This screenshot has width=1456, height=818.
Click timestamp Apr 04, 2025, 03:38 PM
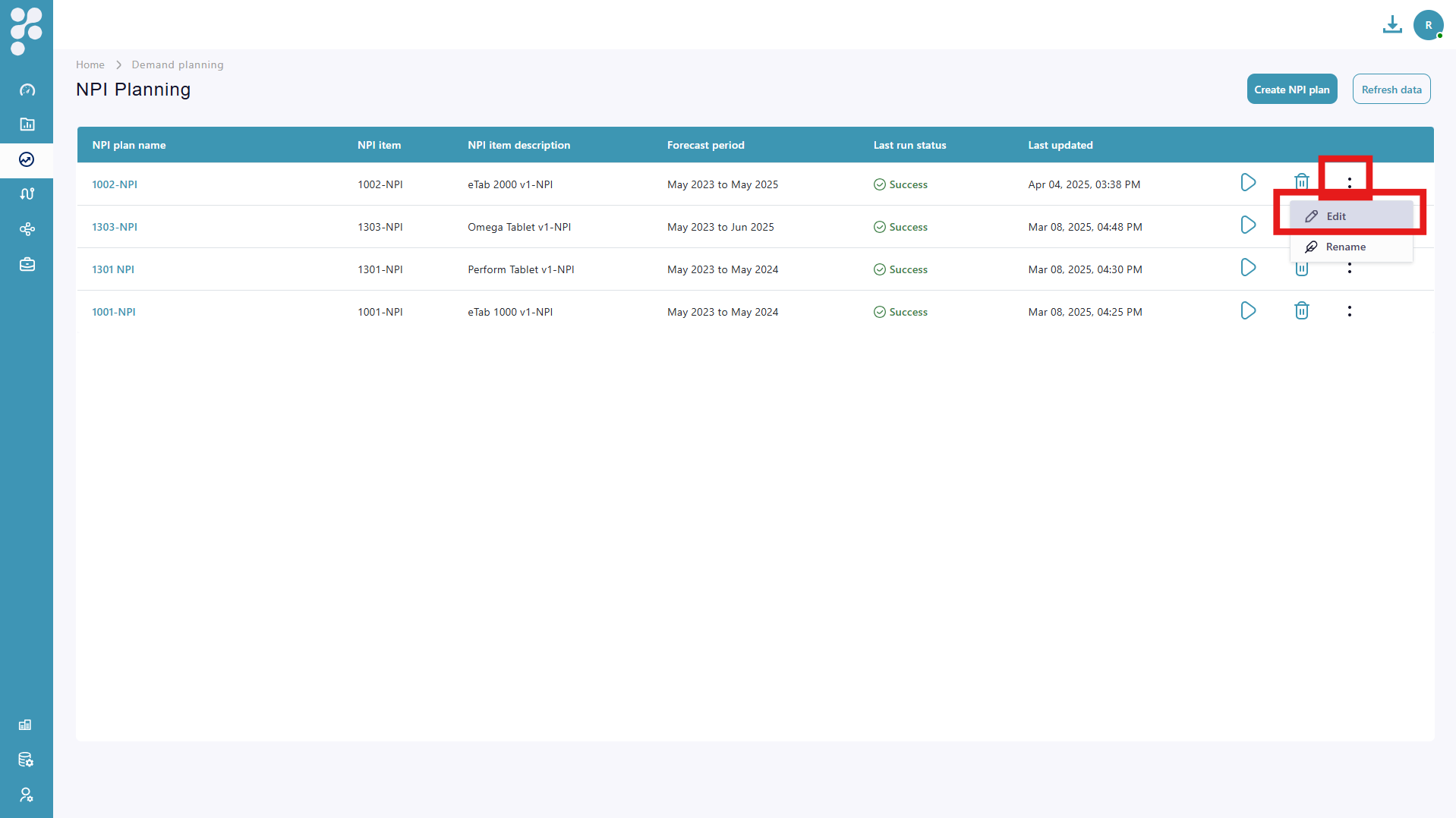(1084, 184)
